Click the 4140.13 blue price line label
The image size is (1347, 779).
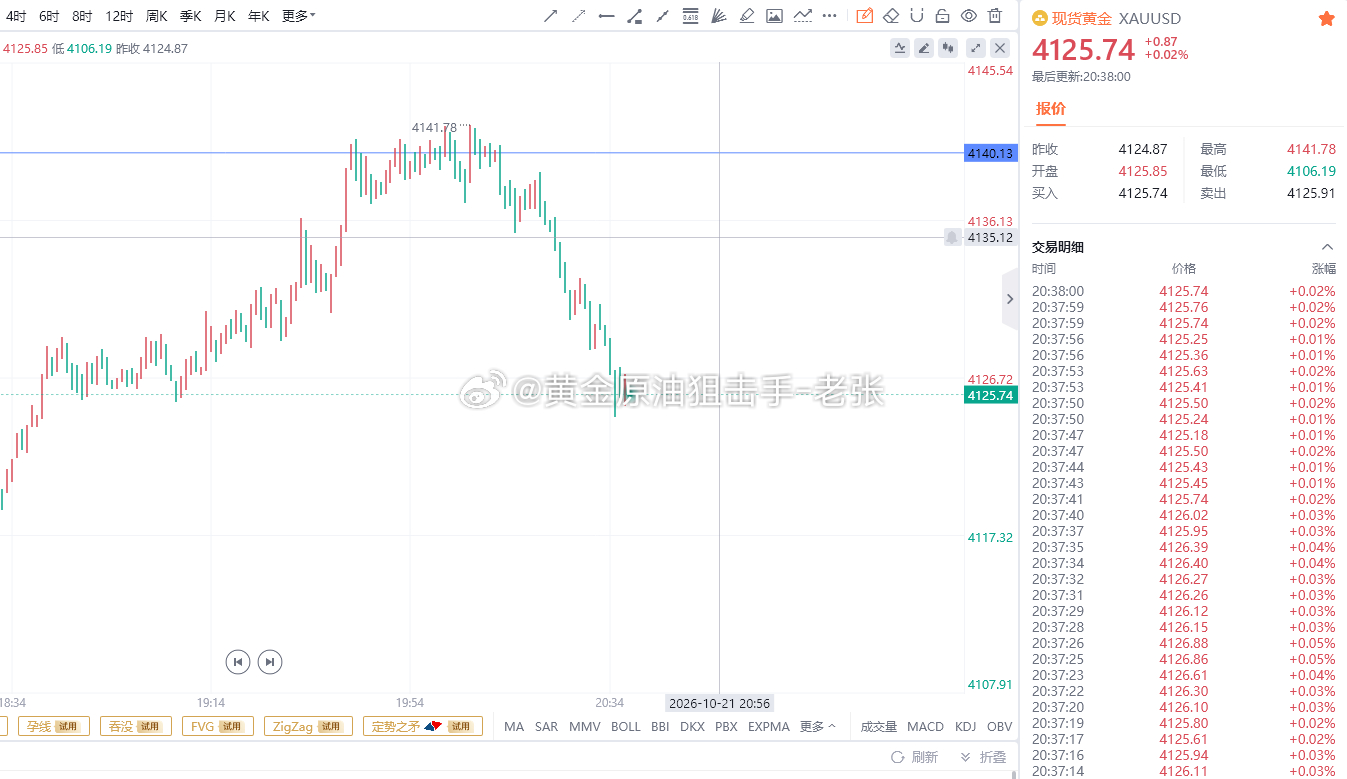point(990,153)
